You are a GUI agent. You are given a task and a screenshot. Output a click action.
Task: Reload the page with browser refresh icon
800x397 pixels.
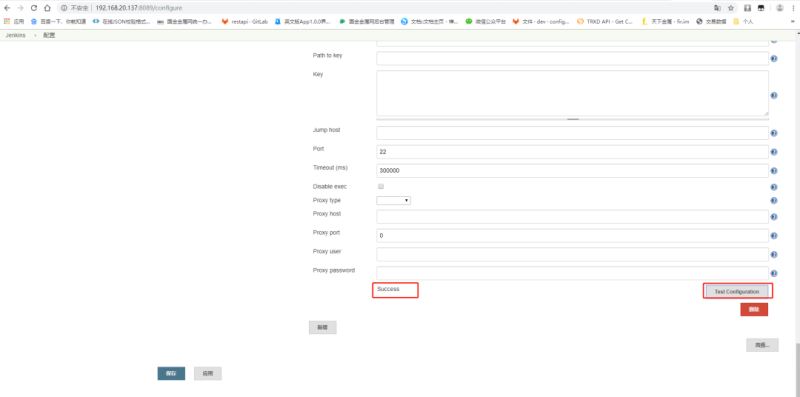[x=34, y=8]
